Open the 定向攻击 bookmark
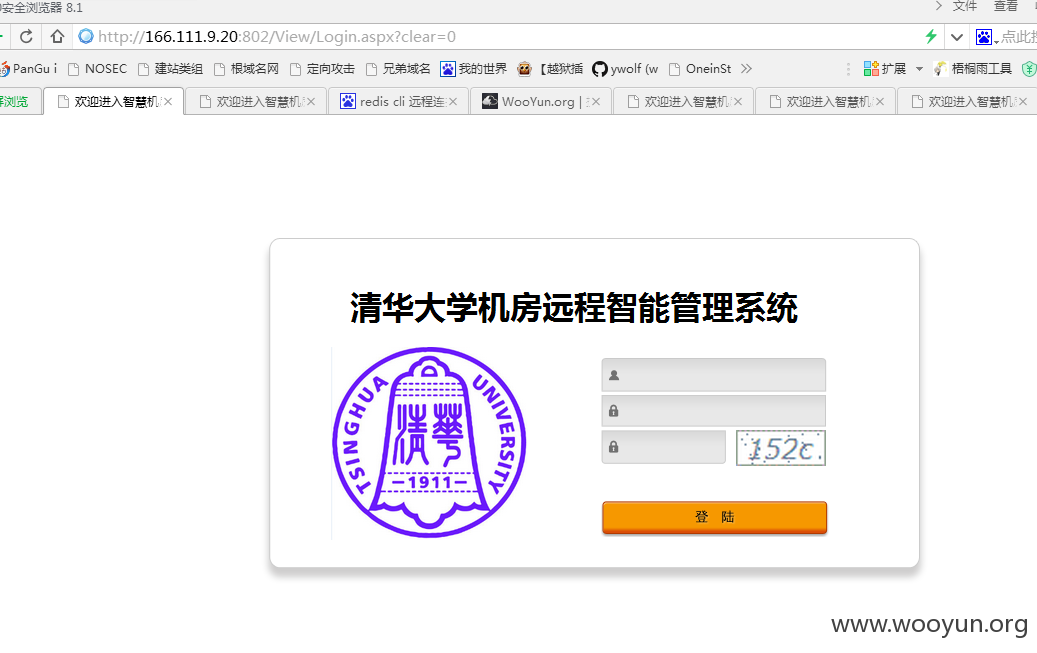Screen dimensions: 1037x653 point(323,69)
